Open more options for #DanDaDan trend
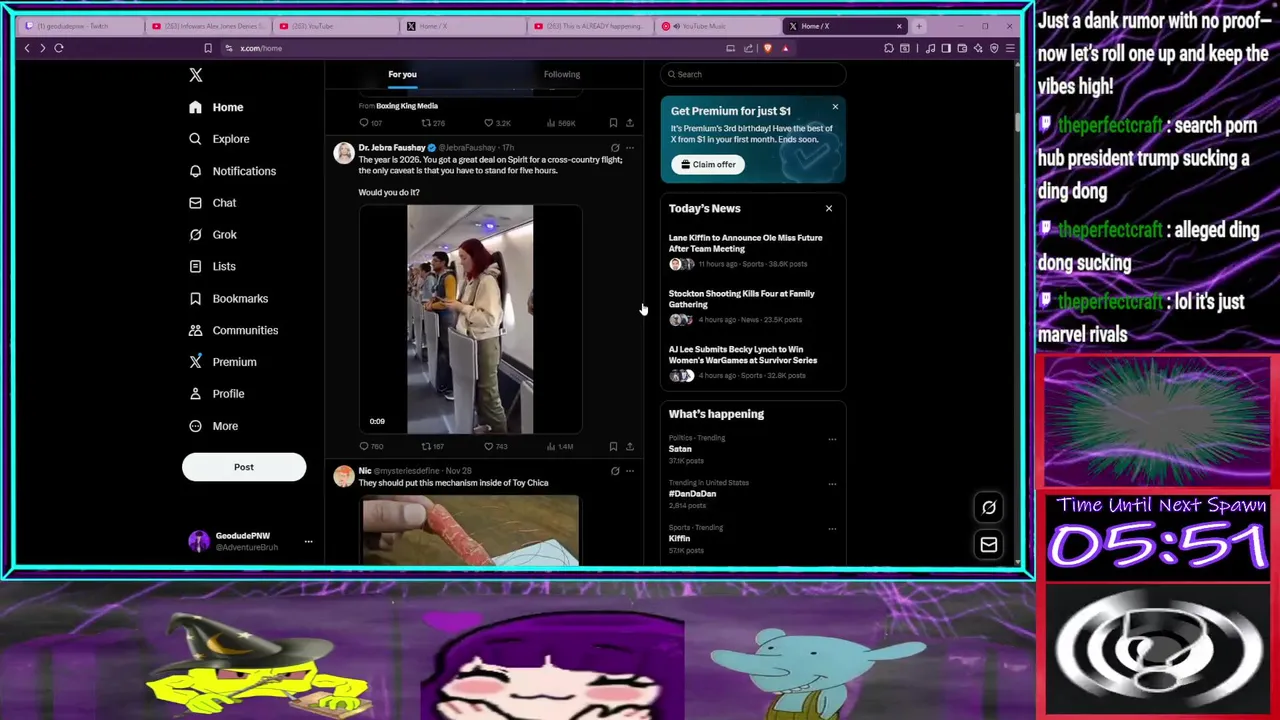The width and height of the screenshot is (1280, 720). click(832, 484)
